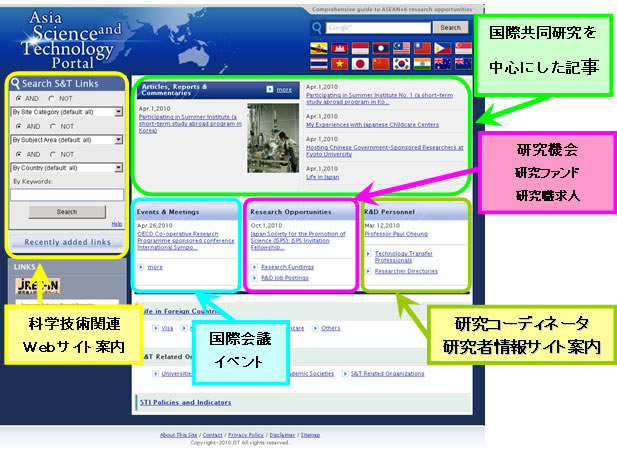The image size is (617, 451).
Task: Select the India flag icon
Action: [x=422, y=64]
